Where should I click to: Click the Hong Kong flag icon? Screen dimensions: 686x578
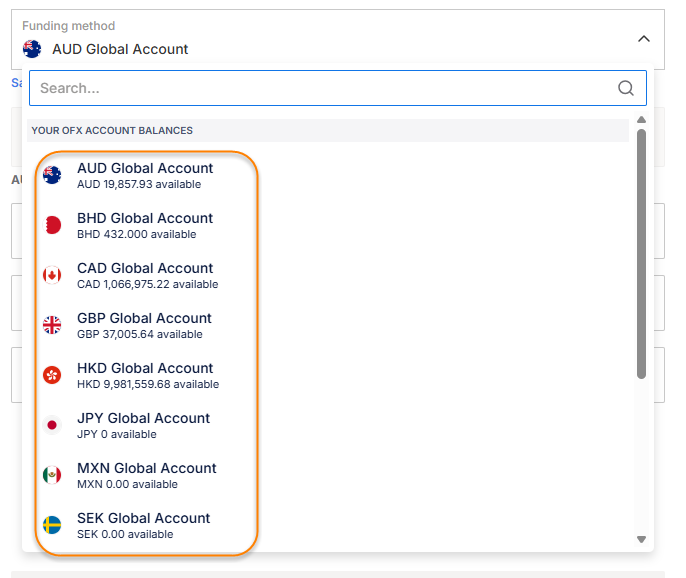pos(52,375)
